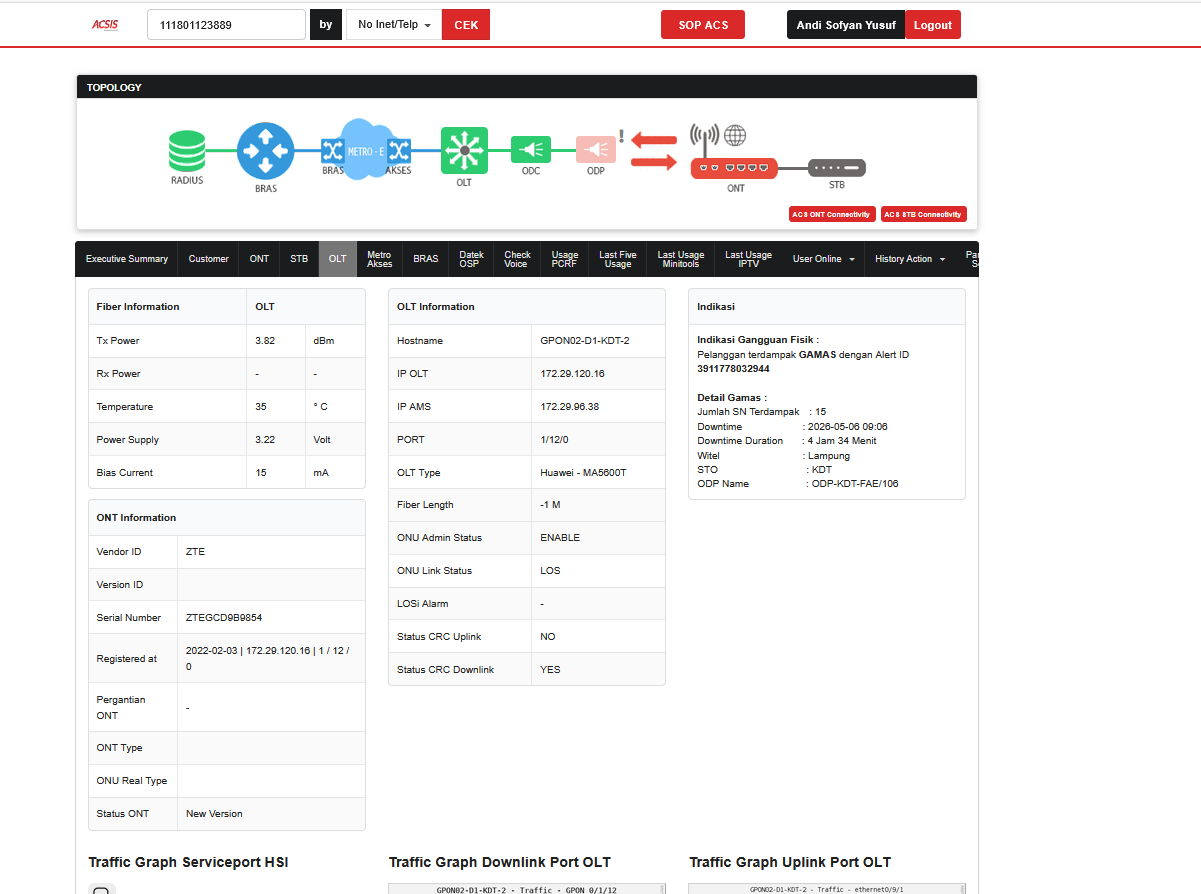Open the Check Voice tab
The height and width of the screenshot is (894, 1201).
click(x=517, y=259)
